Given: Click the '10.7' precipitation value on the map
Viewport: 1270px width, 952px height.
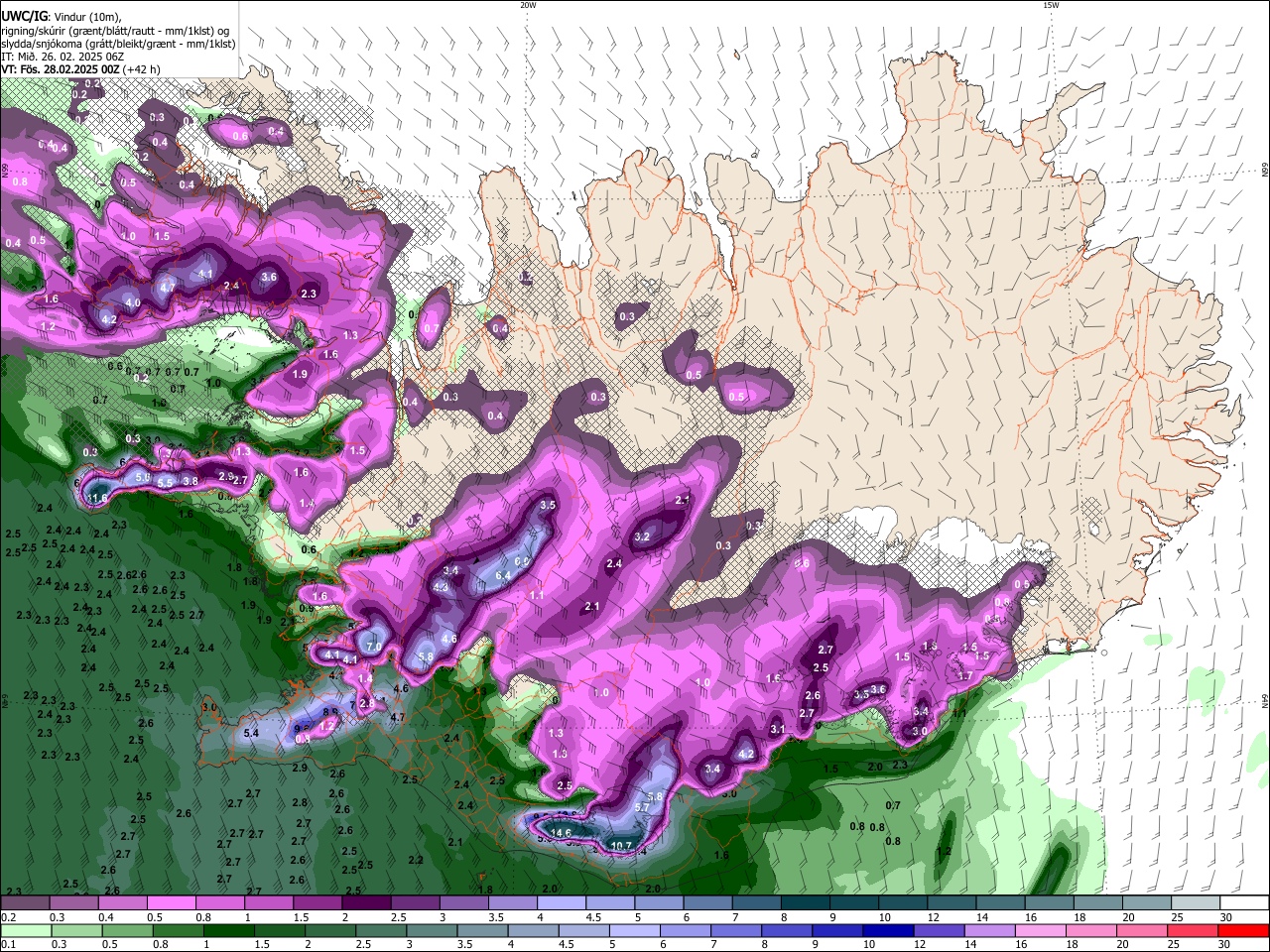Looking at the screenshot, I should [x=621, y=846].
